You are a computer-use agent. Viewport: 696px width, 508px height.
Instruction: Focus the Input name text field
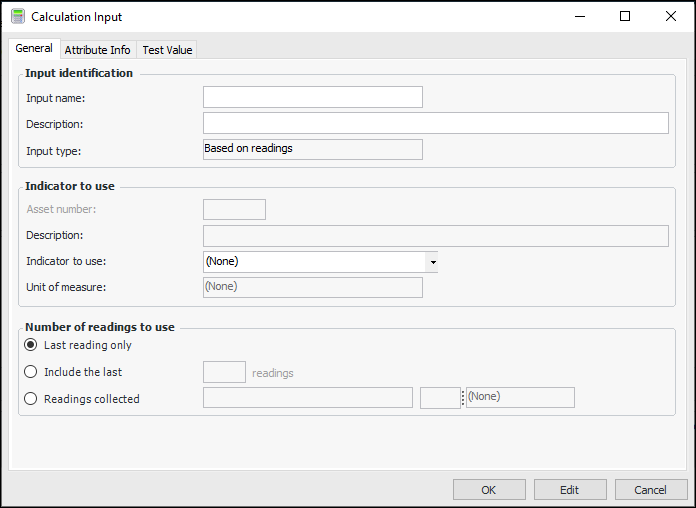coord(312,97)
